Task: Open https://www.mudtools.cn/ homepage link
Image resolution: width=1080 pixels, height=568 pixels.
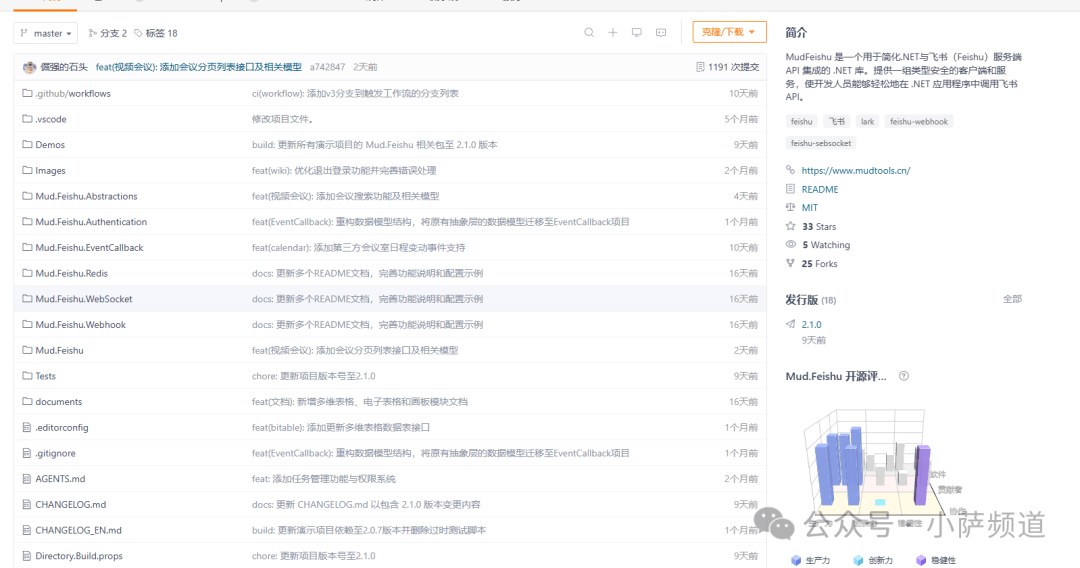Action: [x=855, y=170]
